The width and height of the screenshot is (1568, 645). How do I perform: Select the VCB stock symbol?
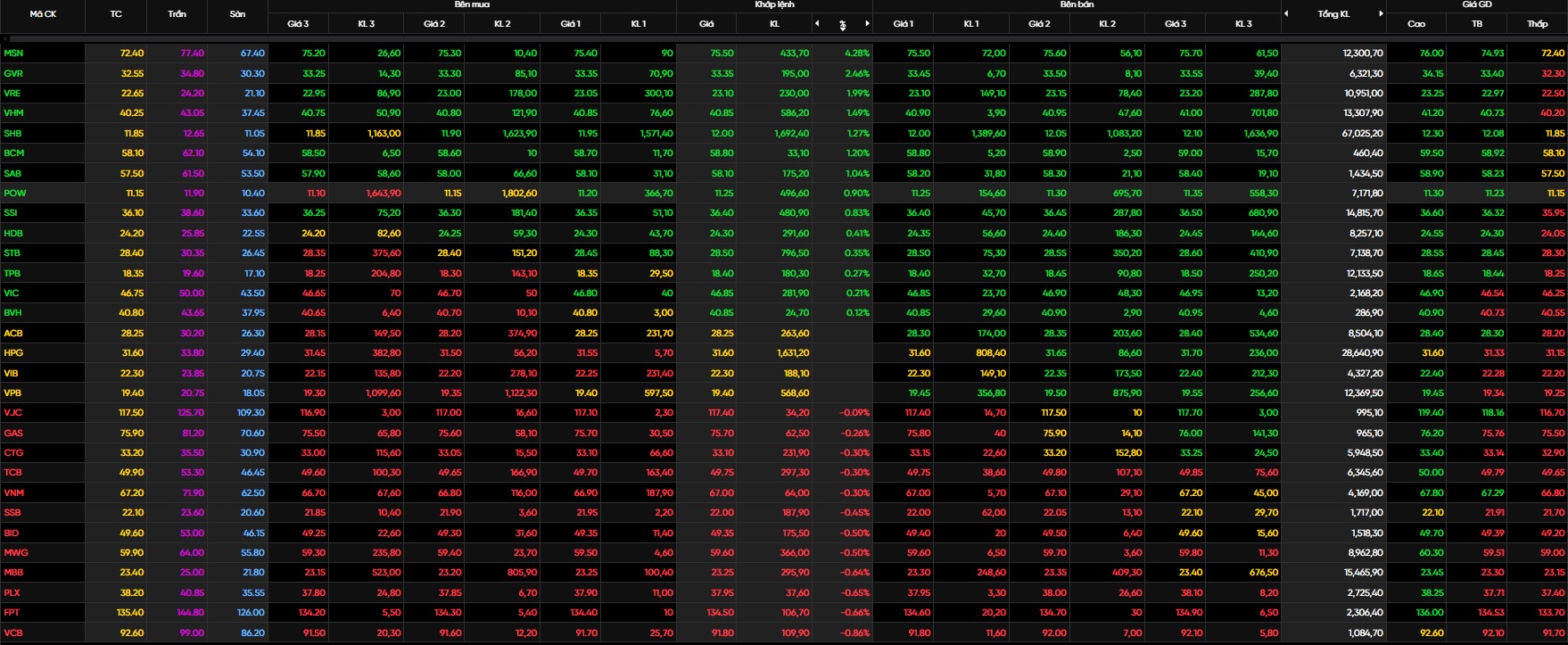click(12, 633)
